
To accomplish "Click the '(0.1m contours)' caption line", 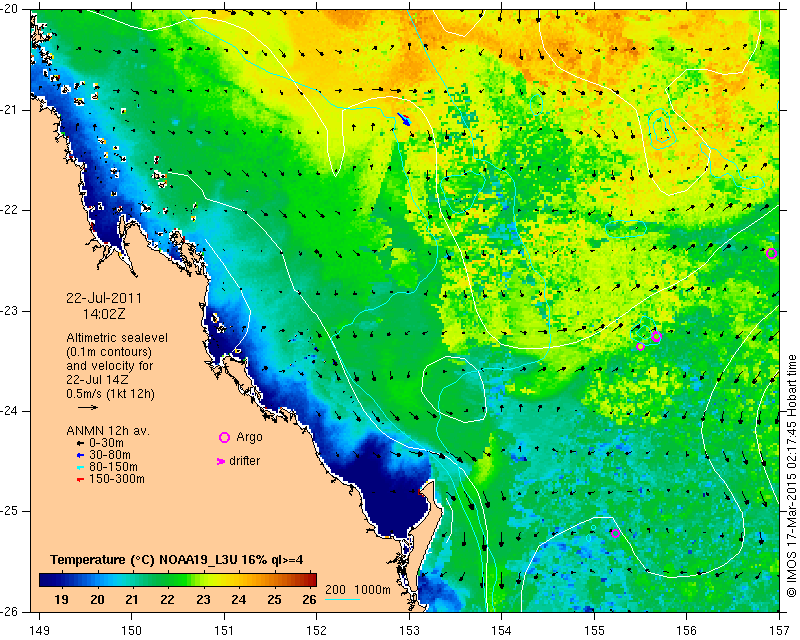I will pyautogui.click(x=109, y=352).
